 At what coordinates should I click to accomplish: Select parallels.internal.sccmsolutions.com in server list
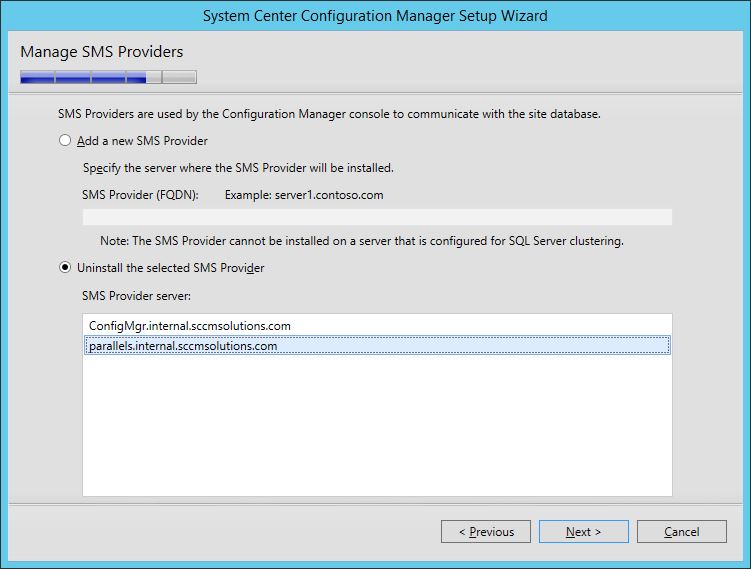[377, 346]
